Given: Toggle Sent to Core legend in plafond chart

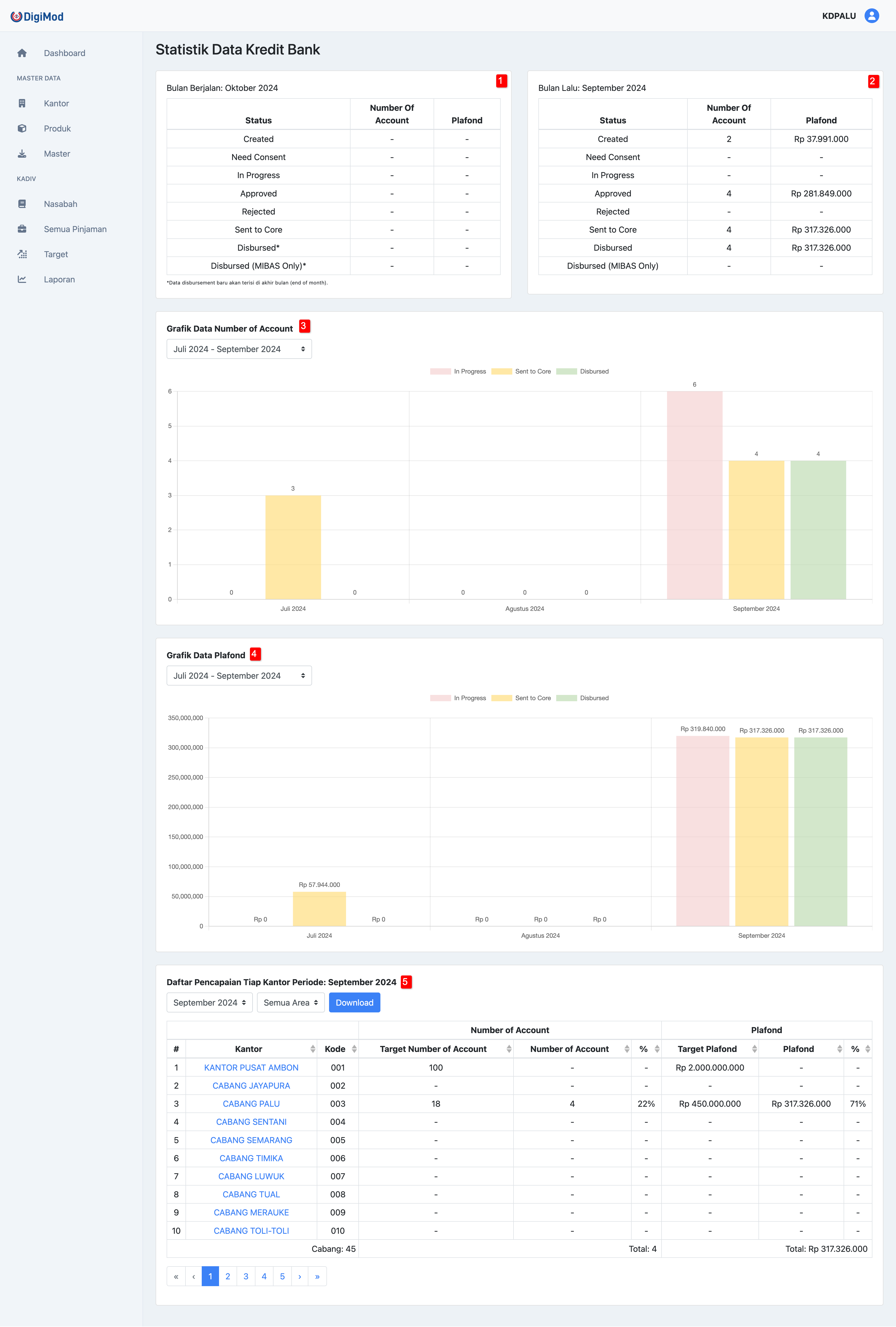Looking at the screenshot, I should pyautogui.click(x=521, y=698).
